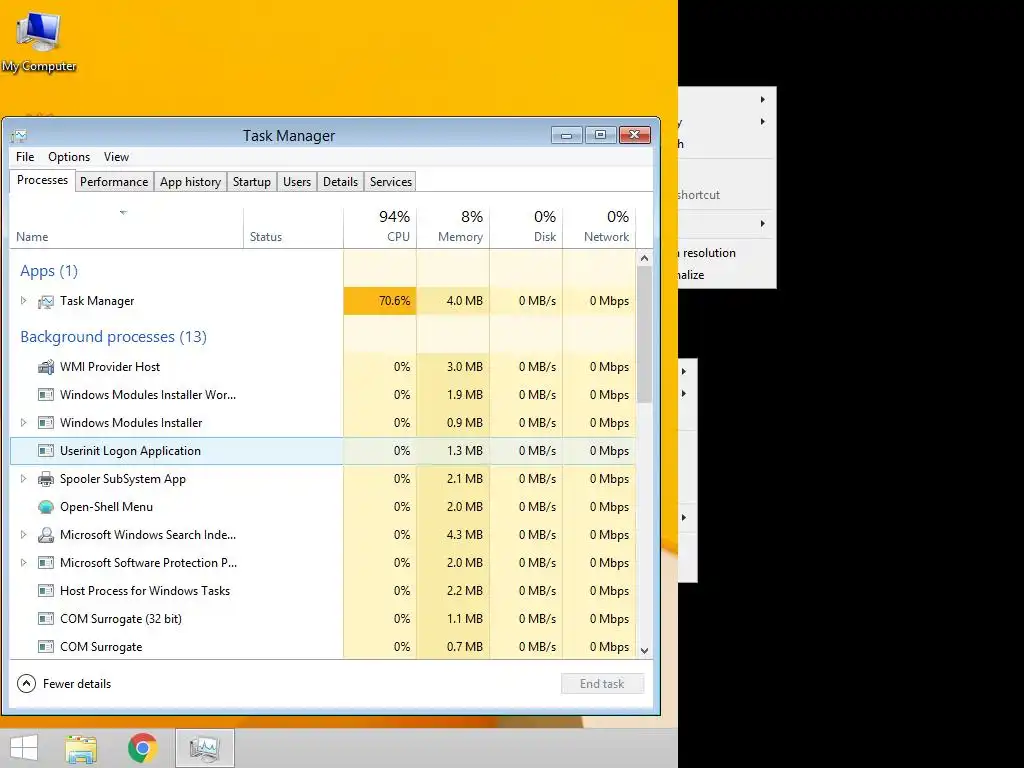The width and height of the screenshot is (1024, 768).
Task: Click the process list scrollbar thumb
Action: click(644, 334)
